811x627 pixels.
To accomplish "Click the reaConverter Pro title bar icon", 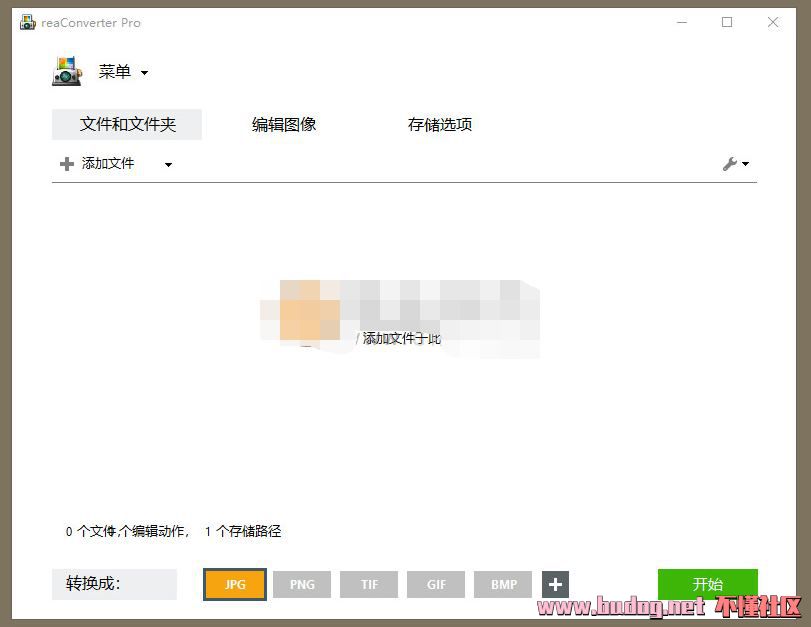I will click(28, 22).
